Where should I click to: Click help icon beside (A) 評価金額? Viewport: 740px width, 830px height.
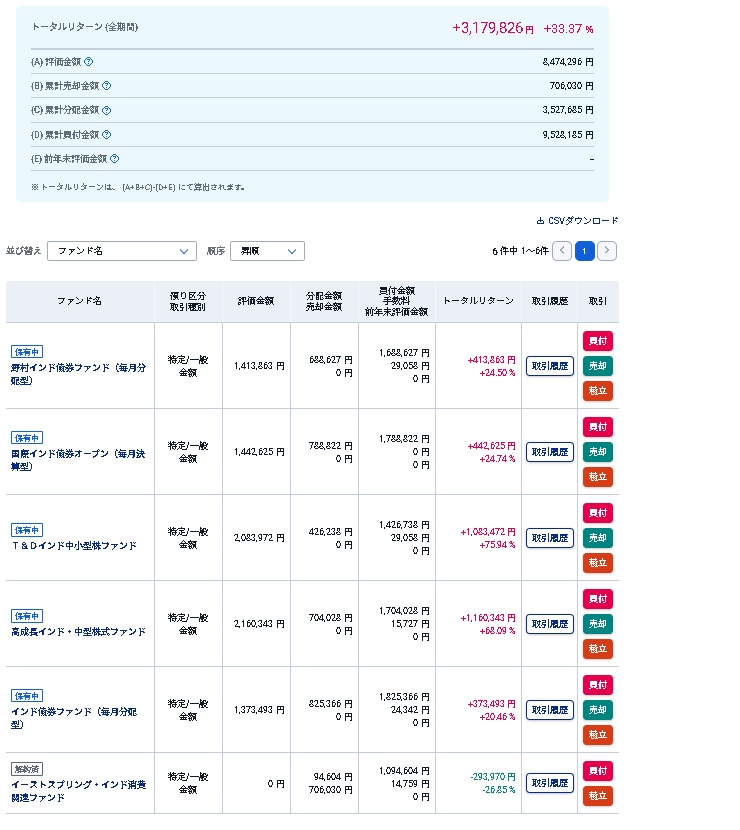click(89, 62)
